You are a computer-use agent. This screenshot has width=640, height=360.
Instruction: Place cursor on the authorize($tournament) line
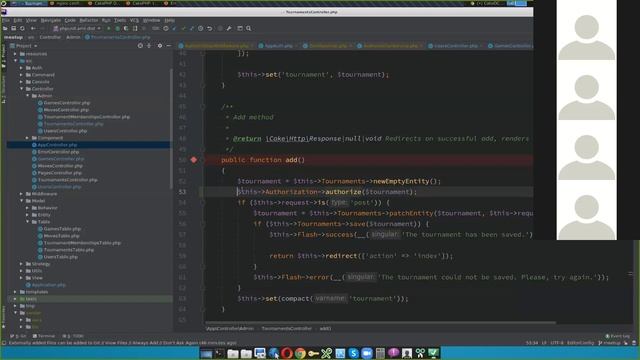[x=327, y=192]
